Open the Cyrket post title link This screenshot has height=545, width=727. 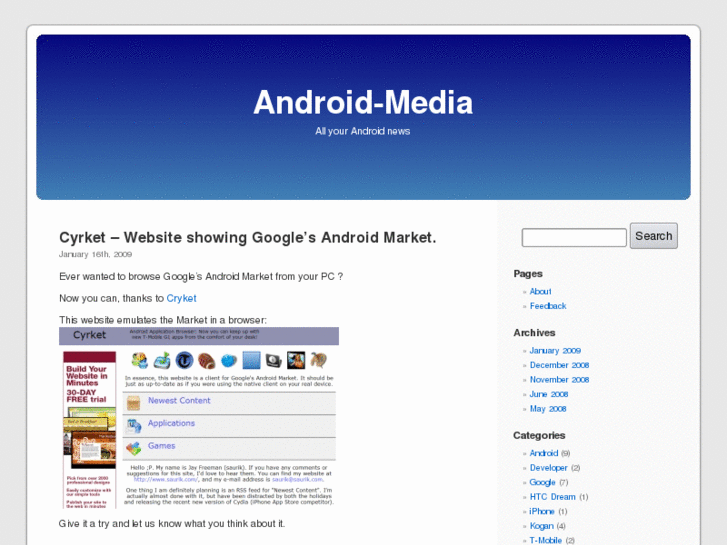[x=248, y=237]
